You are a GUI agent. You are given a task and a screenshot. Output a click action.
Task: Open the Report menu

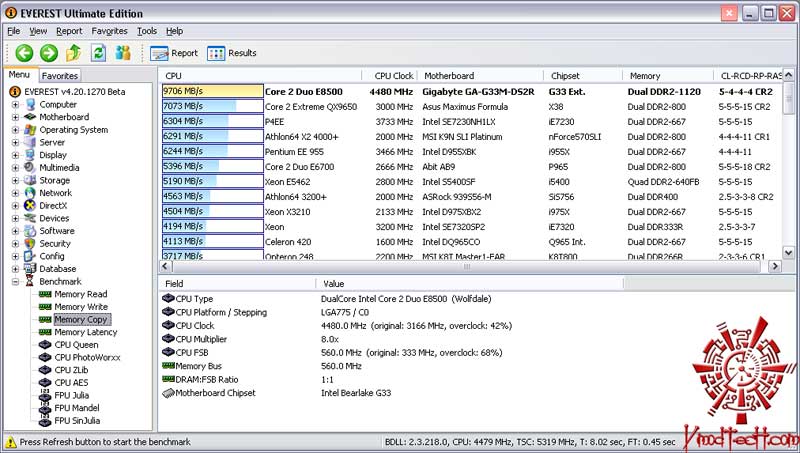point(69,31)
